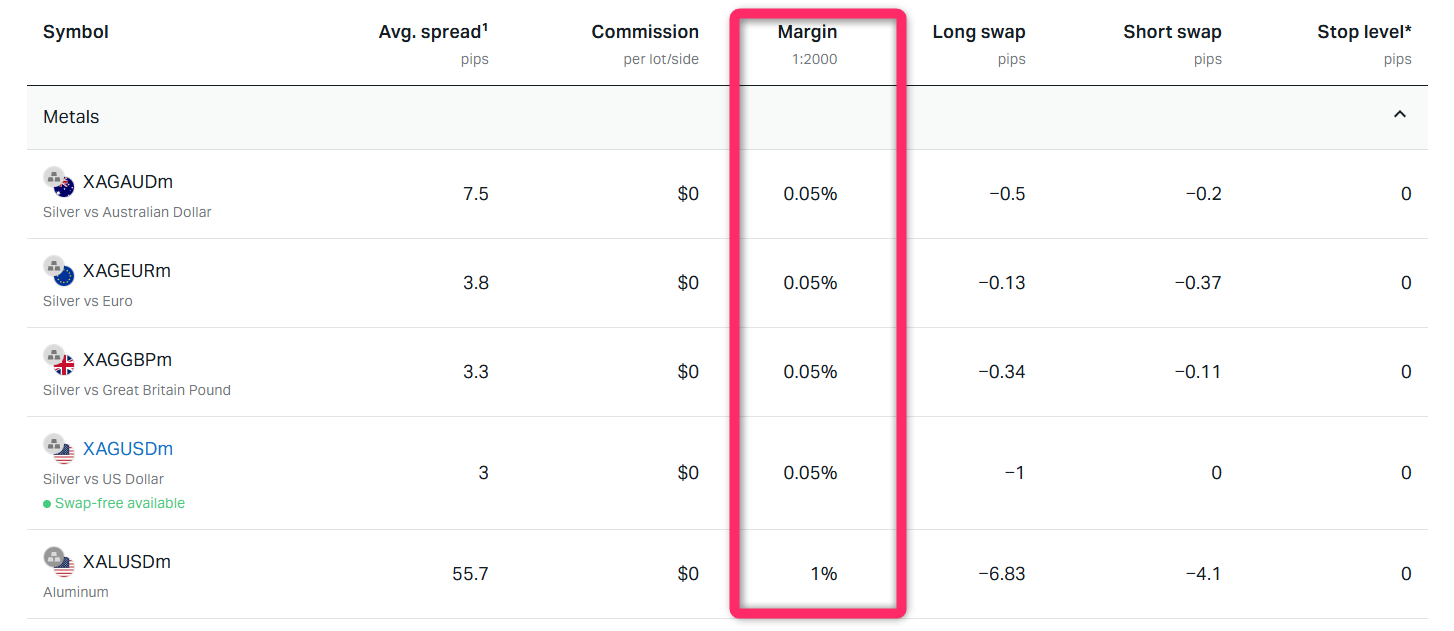
Task: Click the Margin column header
Action: click(x=807, y=32)
